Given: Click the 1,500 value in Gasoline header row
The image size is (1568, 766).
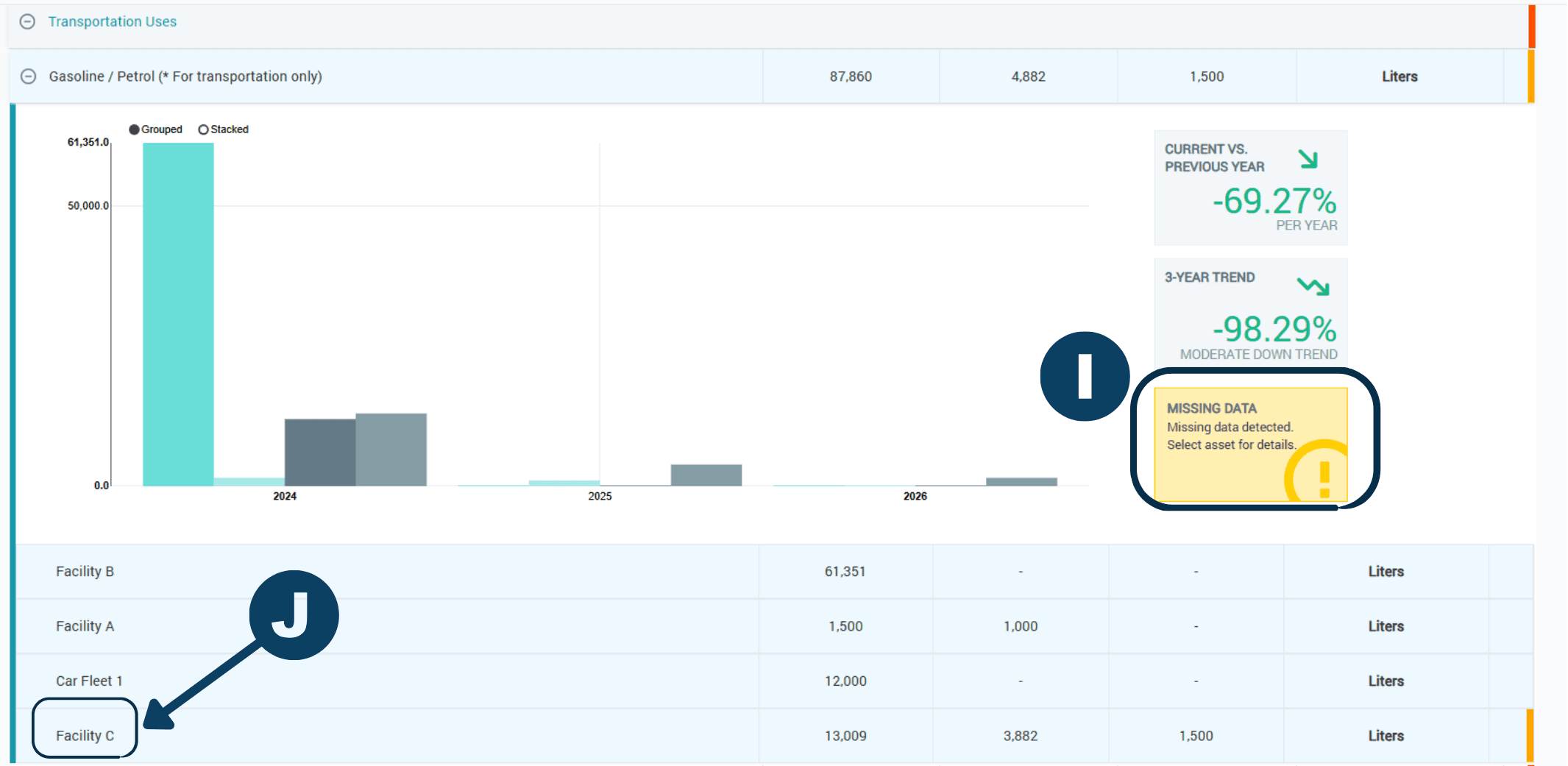Looking at the screenshot, I should pos(1207,77).
